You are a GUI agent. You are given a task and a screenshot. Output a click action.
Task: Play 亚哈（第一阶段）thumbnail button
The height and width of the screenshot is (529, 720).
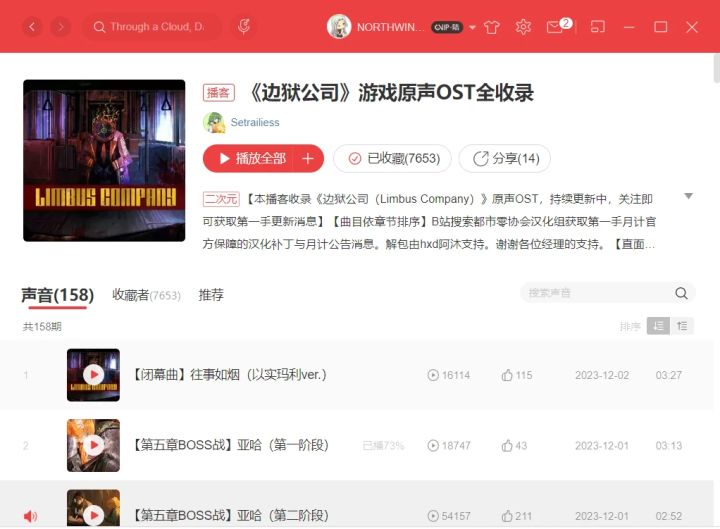pos(93,445)
